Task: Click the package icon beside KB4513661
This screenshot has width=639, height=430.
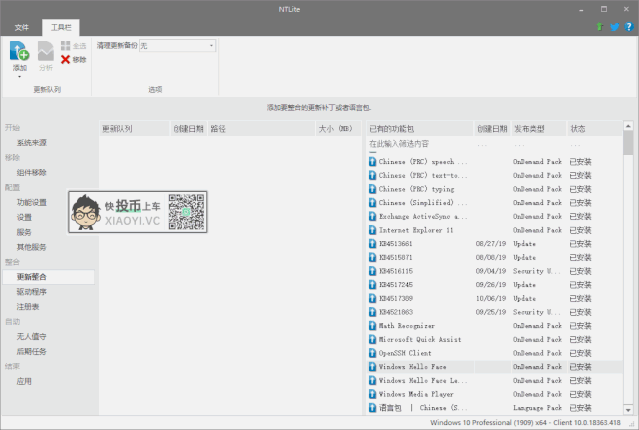Action: click(x=372, y=243)
